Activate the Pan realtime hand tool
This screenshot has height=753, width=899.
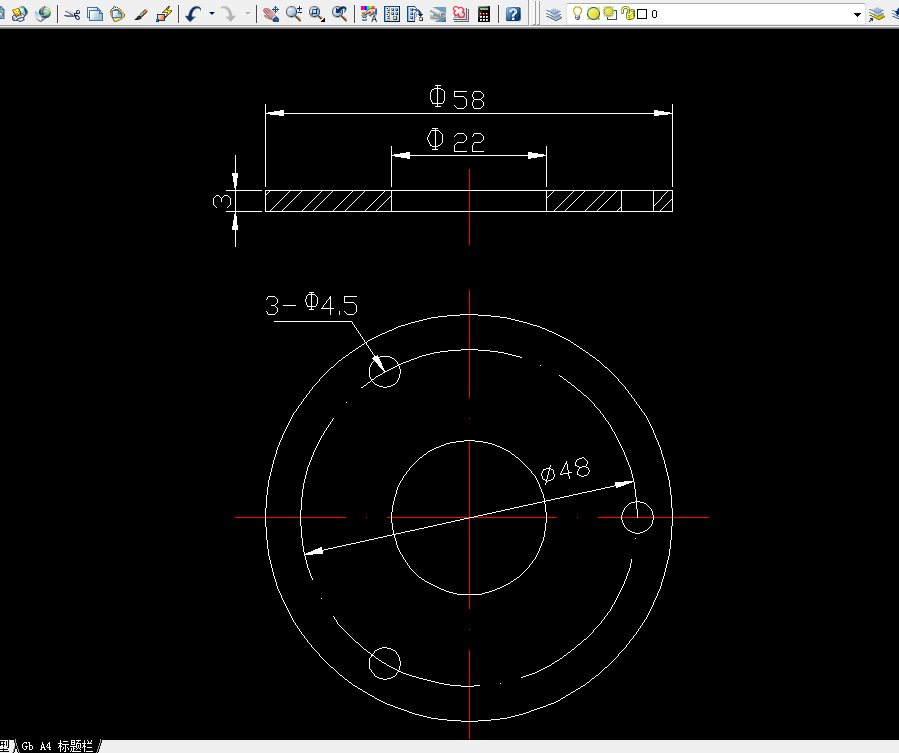click(271, 14)
